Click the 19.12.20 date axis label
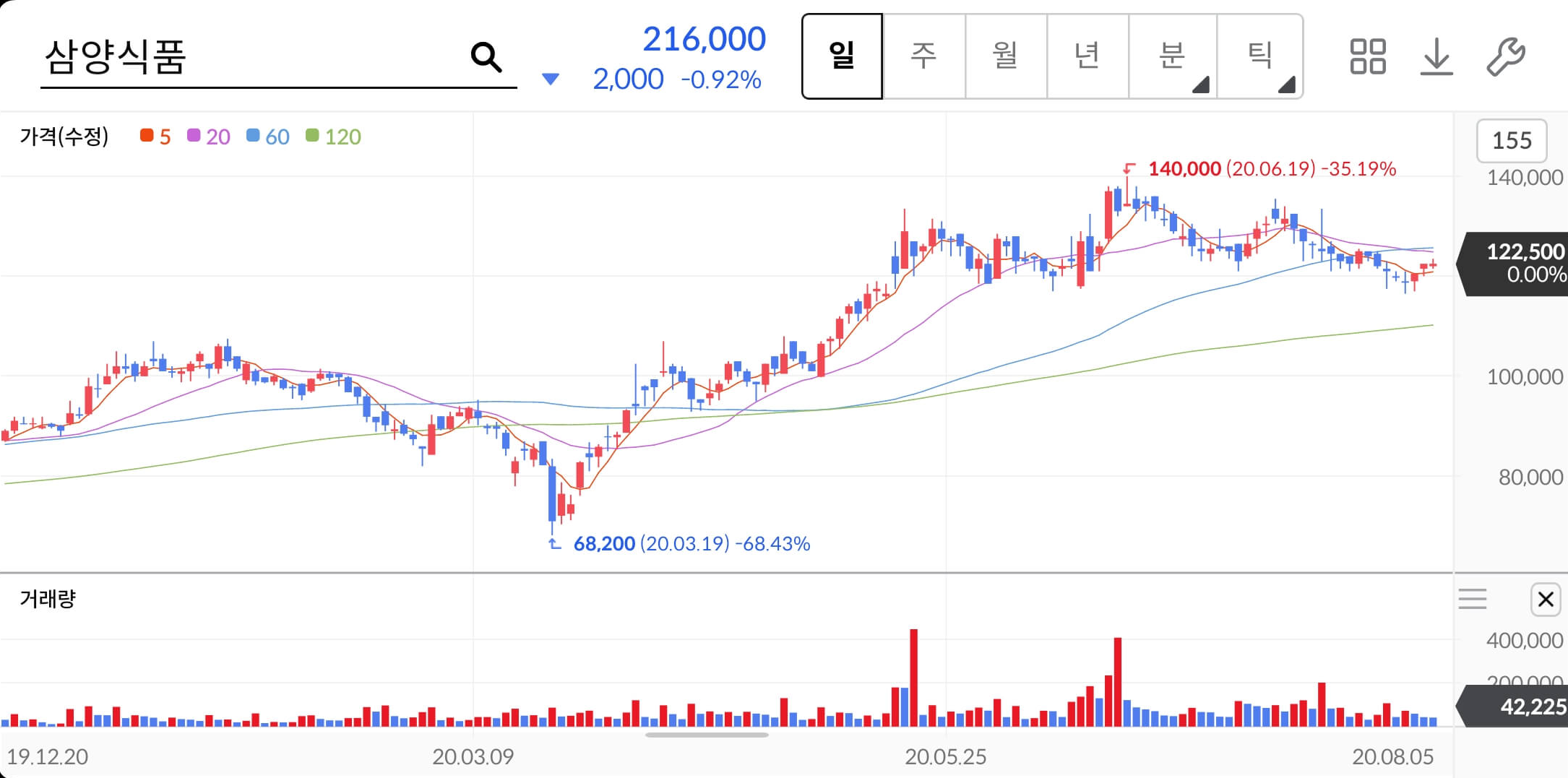 (x=47, y=756)
